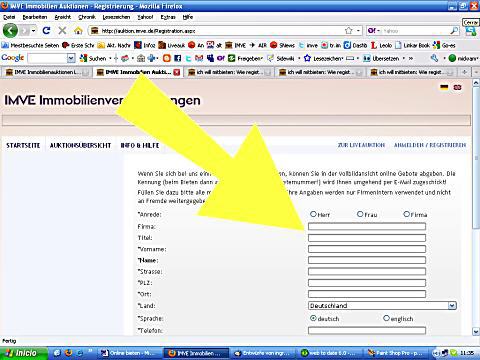Go to the home page icon
The height and width of the screenshot is (360, 480).
[x=78, y=31]
